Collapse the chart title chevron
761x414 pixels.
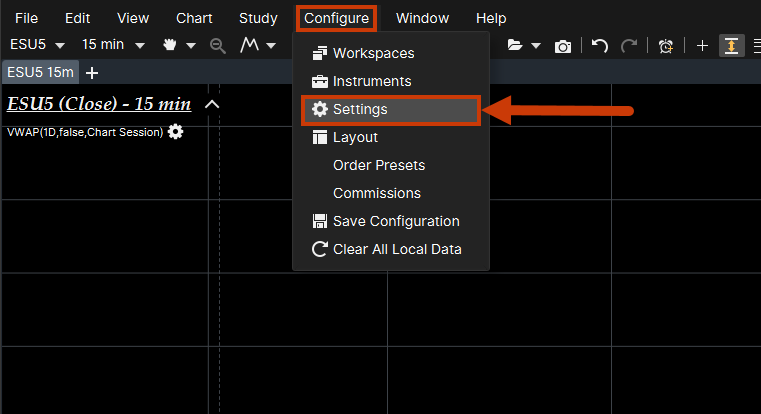211,104
